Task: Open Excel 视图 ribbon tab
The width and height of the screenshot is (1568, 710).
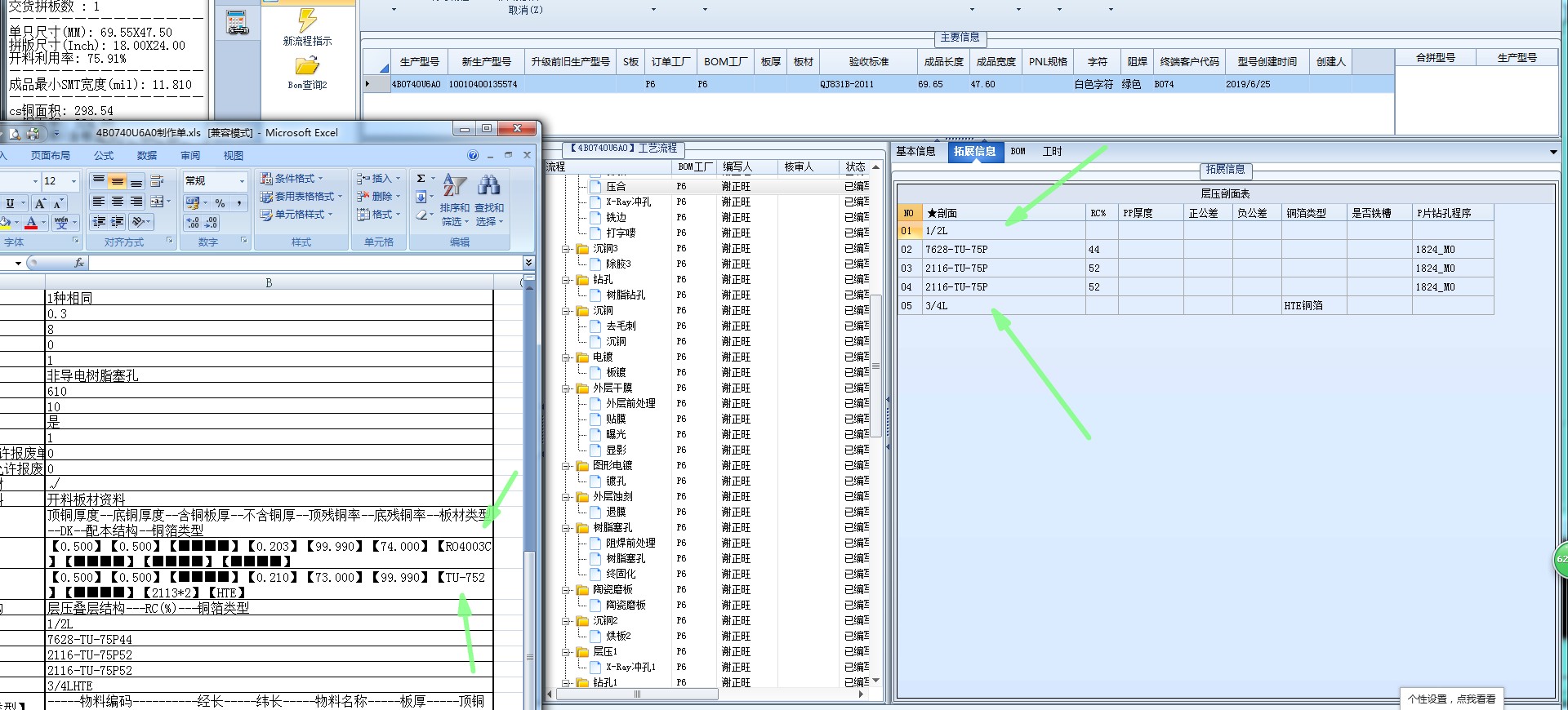Action: pyautogui.click(x=234, y=155)
